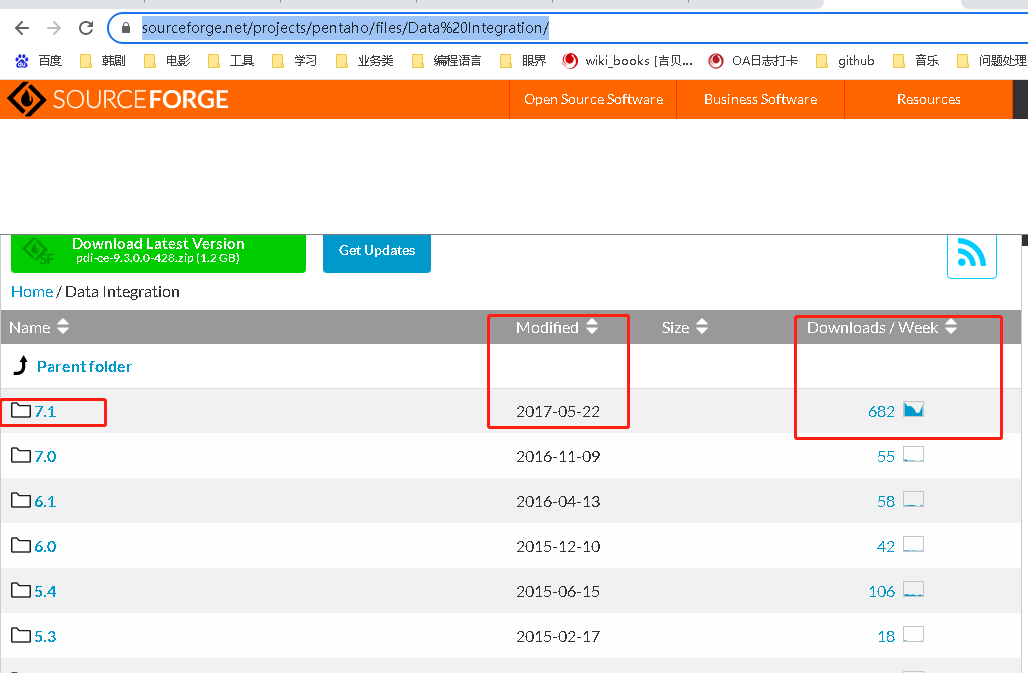This screenshot has width=1028, height=673.
Task: Click the 58 downloads chart icon
Action: (x=913, y=499)
